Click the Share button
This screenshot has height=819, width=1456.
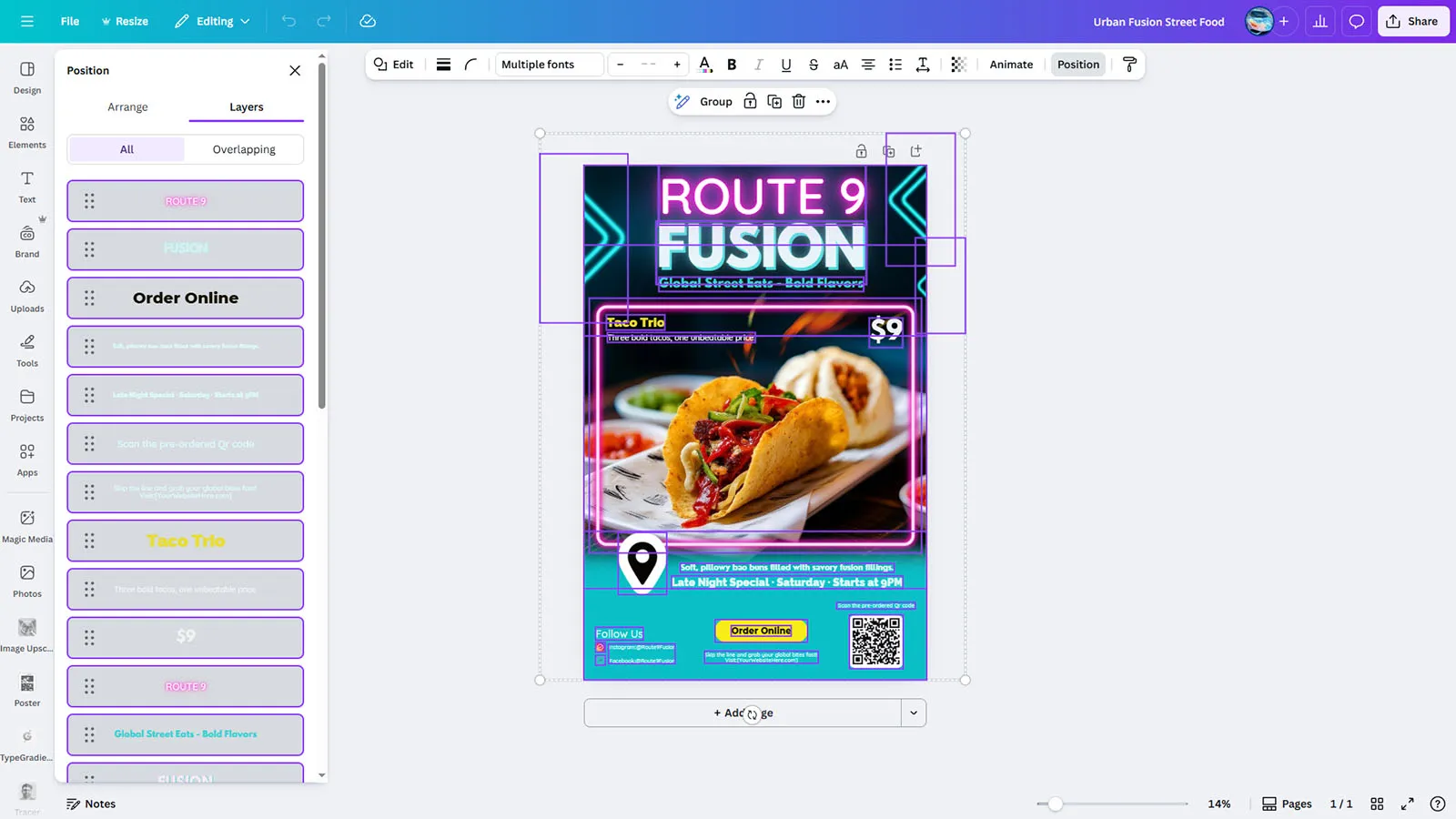(x=1412, y=21)
